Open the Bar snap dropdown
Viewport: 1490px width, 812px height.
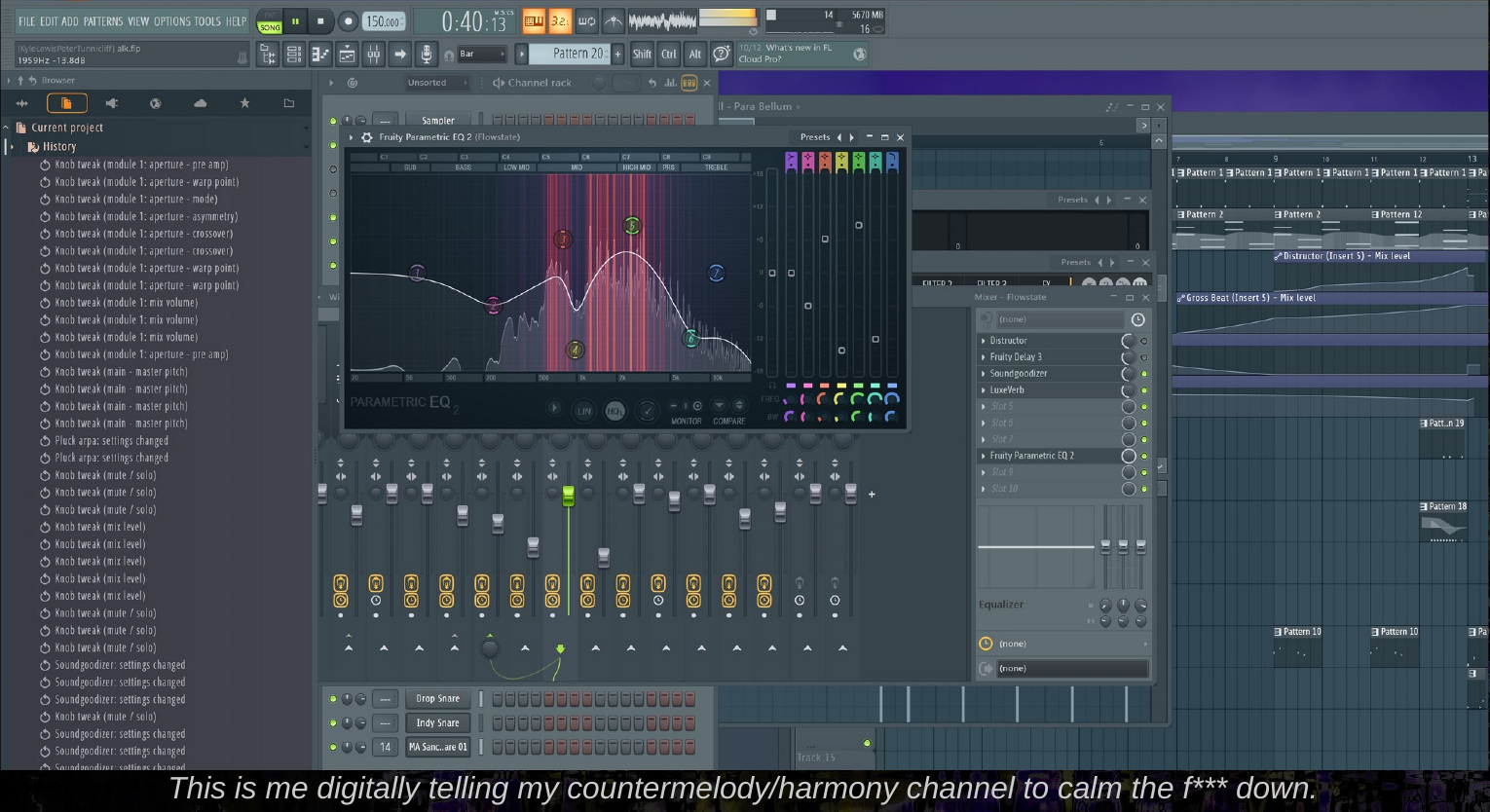[482, 55]
